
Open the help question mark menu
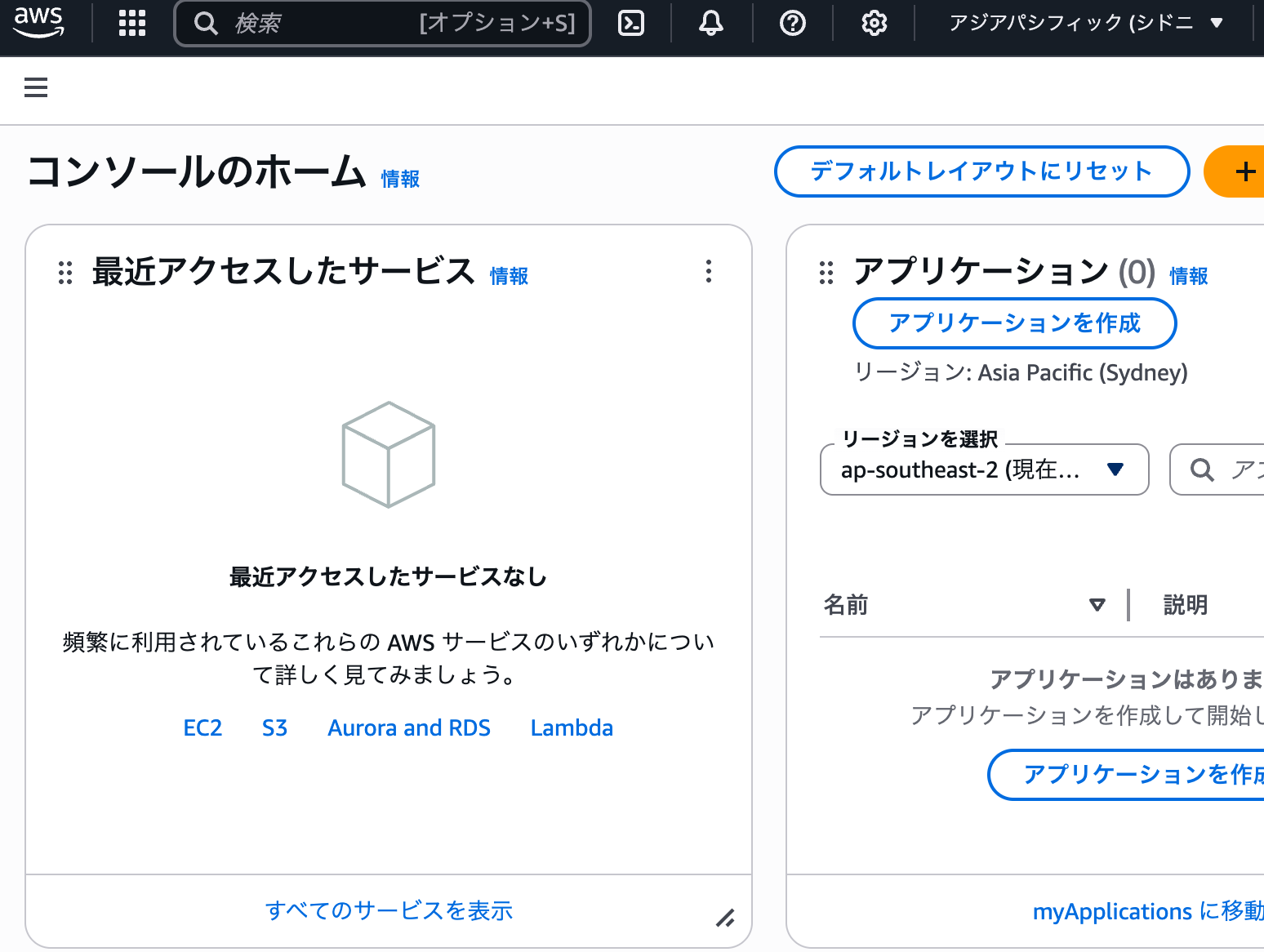click(x=793, y=23)
